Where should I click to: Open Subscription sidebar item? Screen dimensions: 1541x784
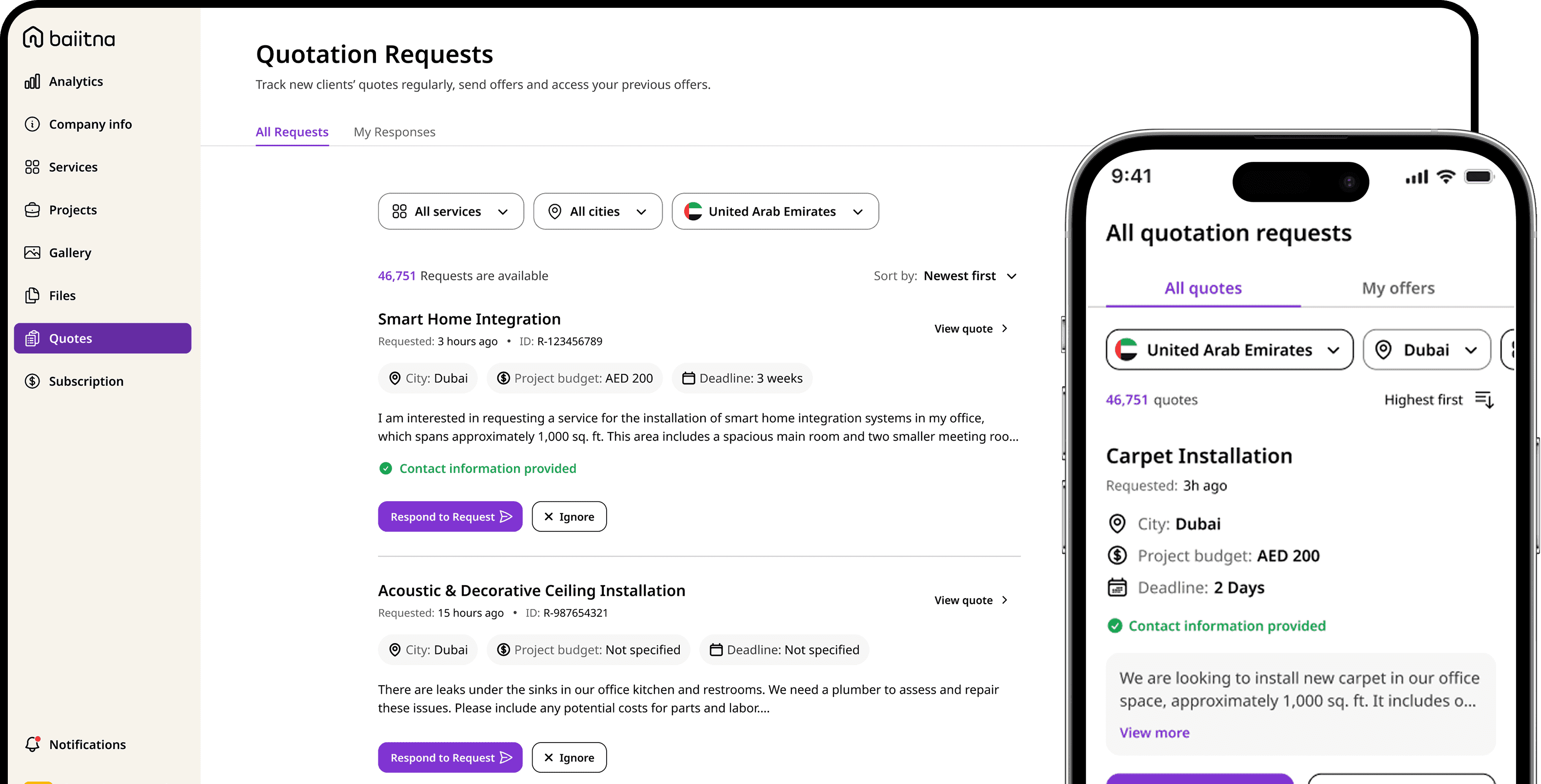pyautogui.click(x=74, y=381)
